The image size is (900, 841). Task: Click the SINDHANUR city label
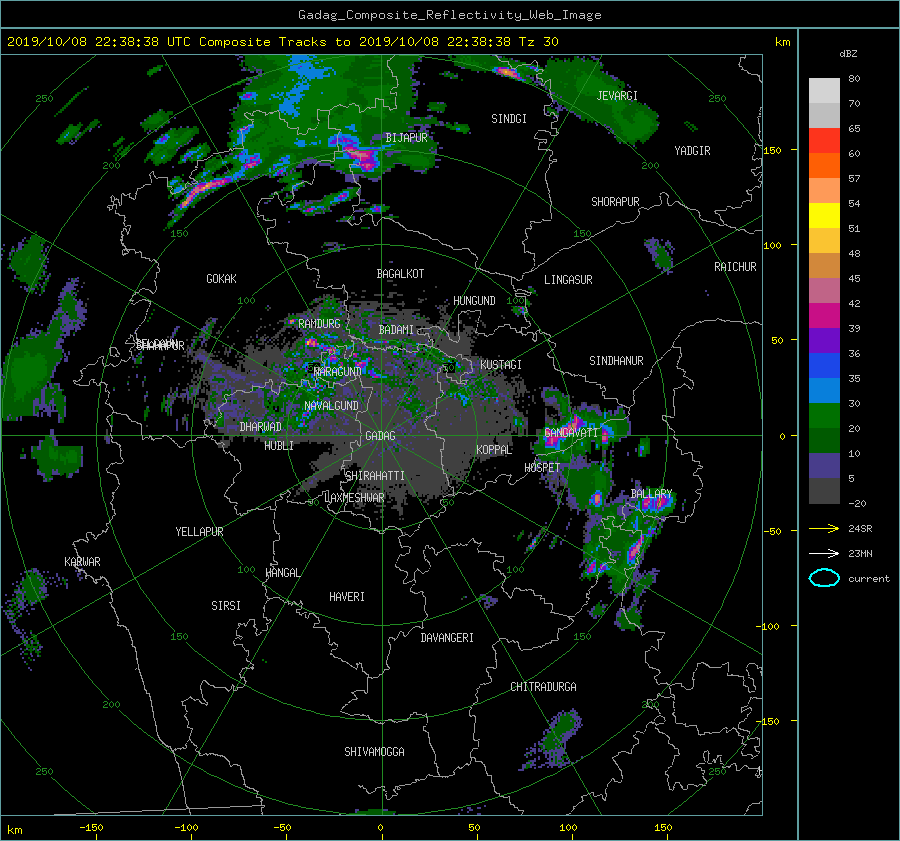click(x=616, y=361)
